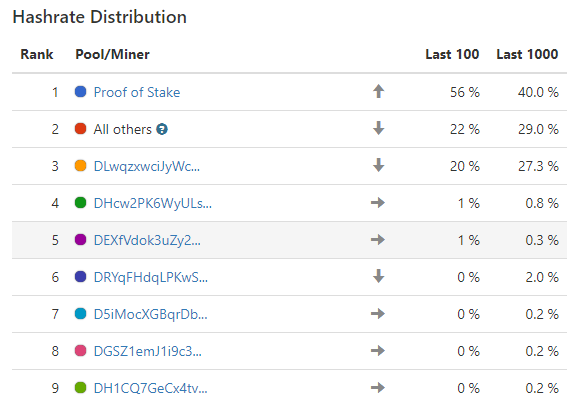Click the down arrow icon in DLwqzxwciJyWc row
This screenshot has width=570, height=406.
pyautogui.click(x=378, y=165)
